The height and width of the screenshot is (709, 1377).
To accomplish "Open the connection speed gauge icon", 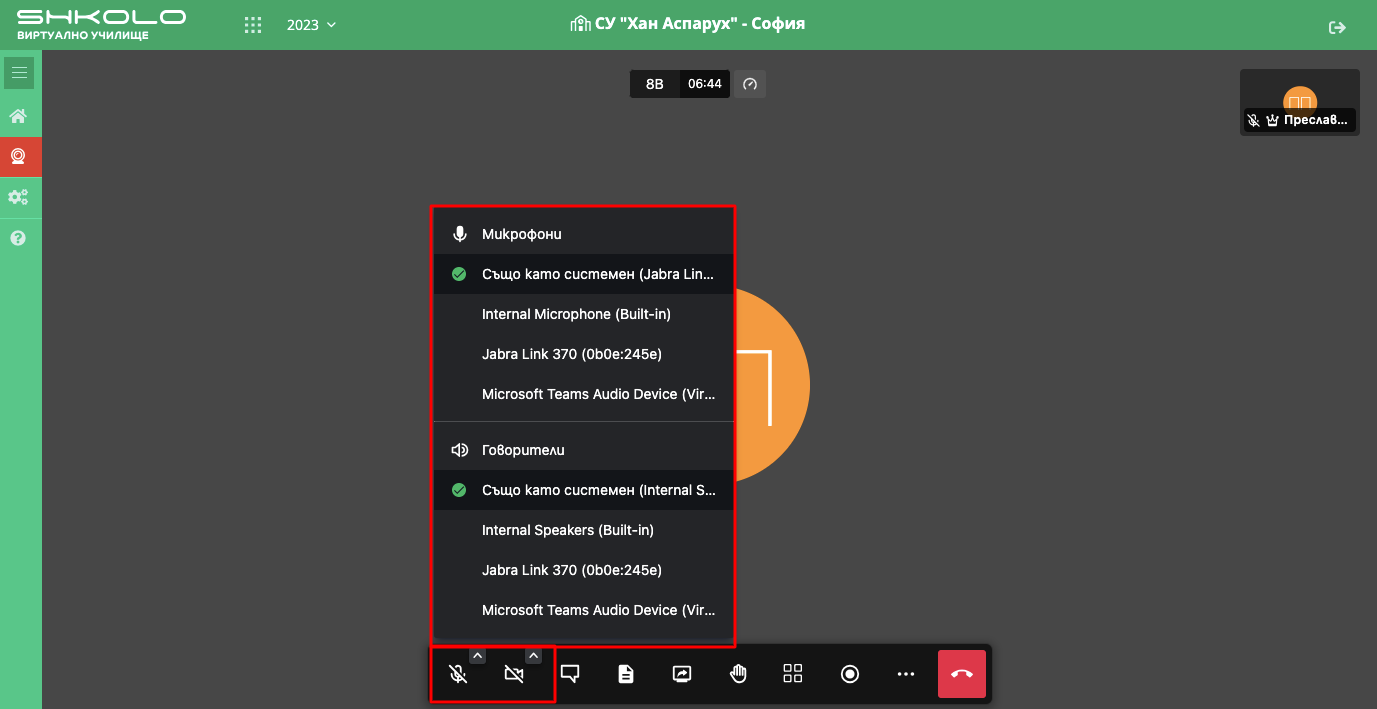I will [x=750, y=84].
